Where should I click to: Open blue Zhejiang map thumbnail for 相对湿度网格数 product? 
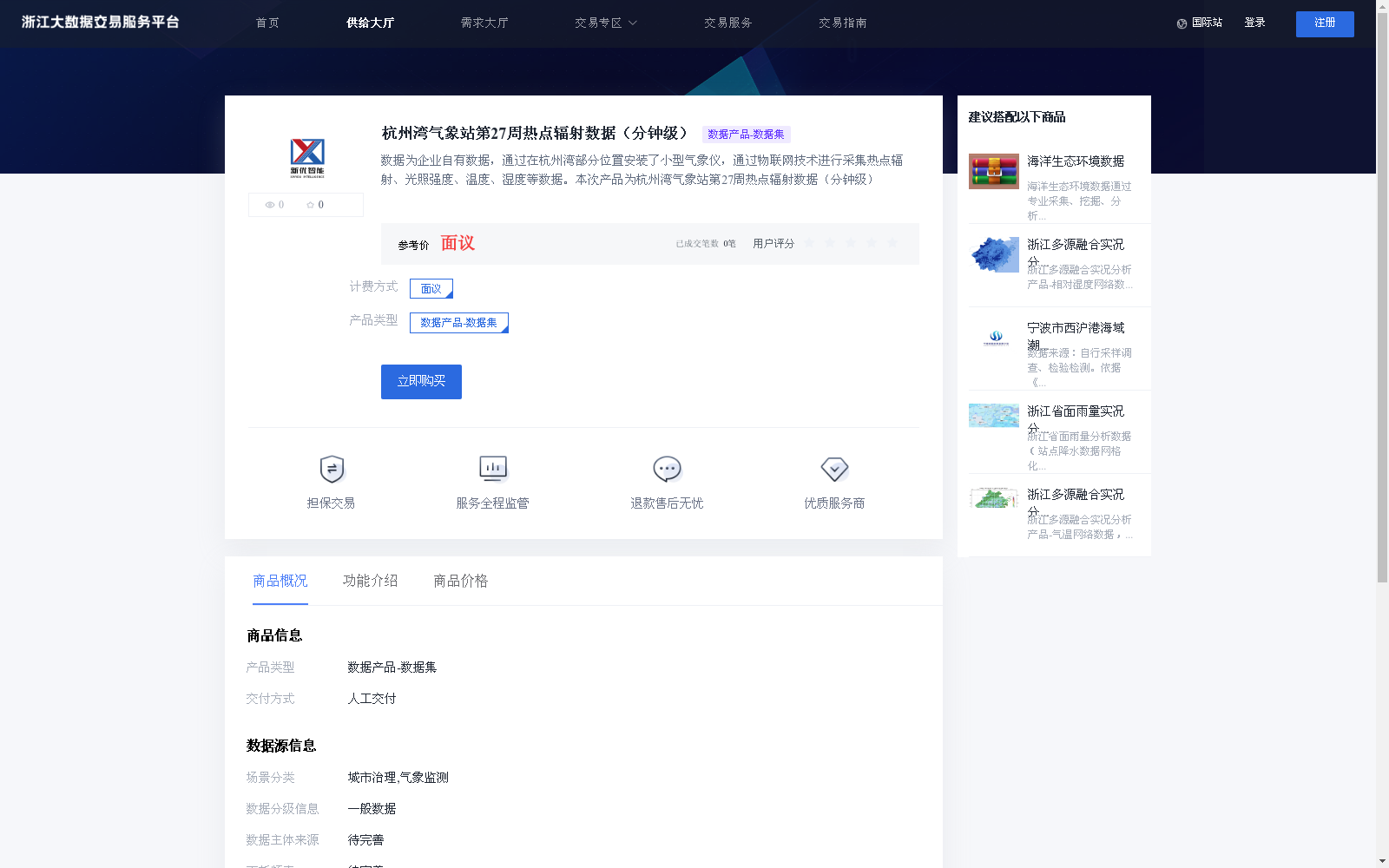click(x=994, y=255)
